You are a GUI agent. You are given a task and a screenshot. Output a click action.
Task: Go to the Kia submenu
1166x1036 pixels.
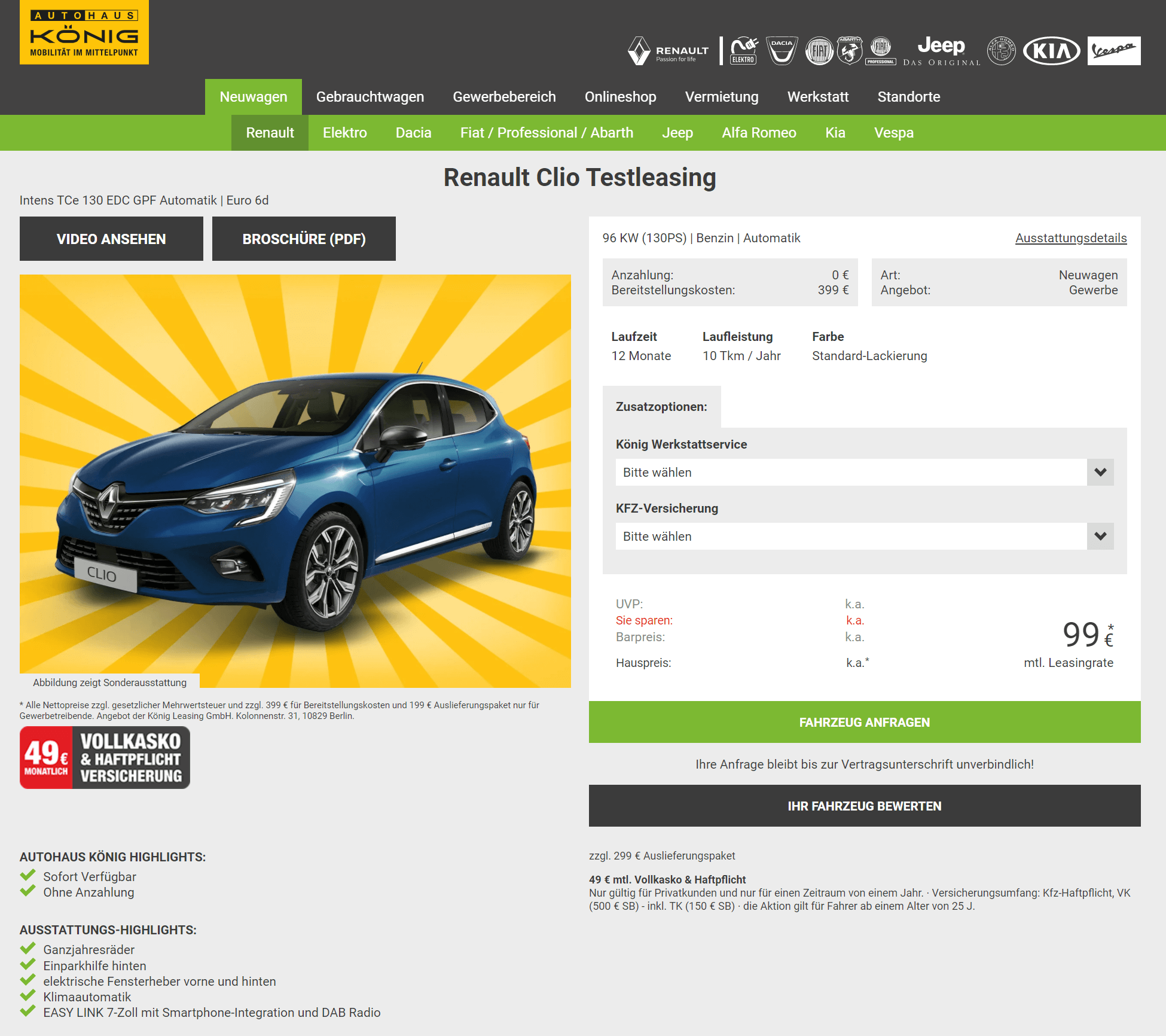coord(835,133)
